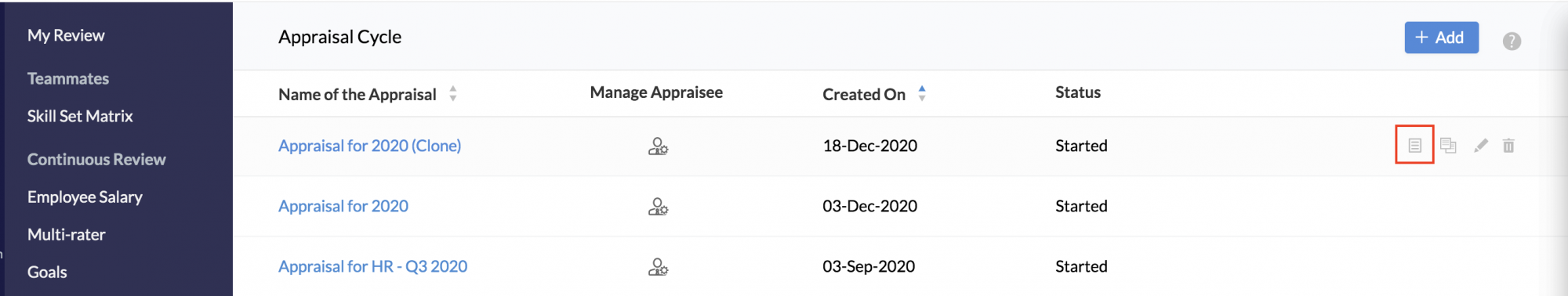Sort by Name of the Appraisal arrows
Image resolution: width=1568 pixels, height=296 pixels.
(453, 94)
